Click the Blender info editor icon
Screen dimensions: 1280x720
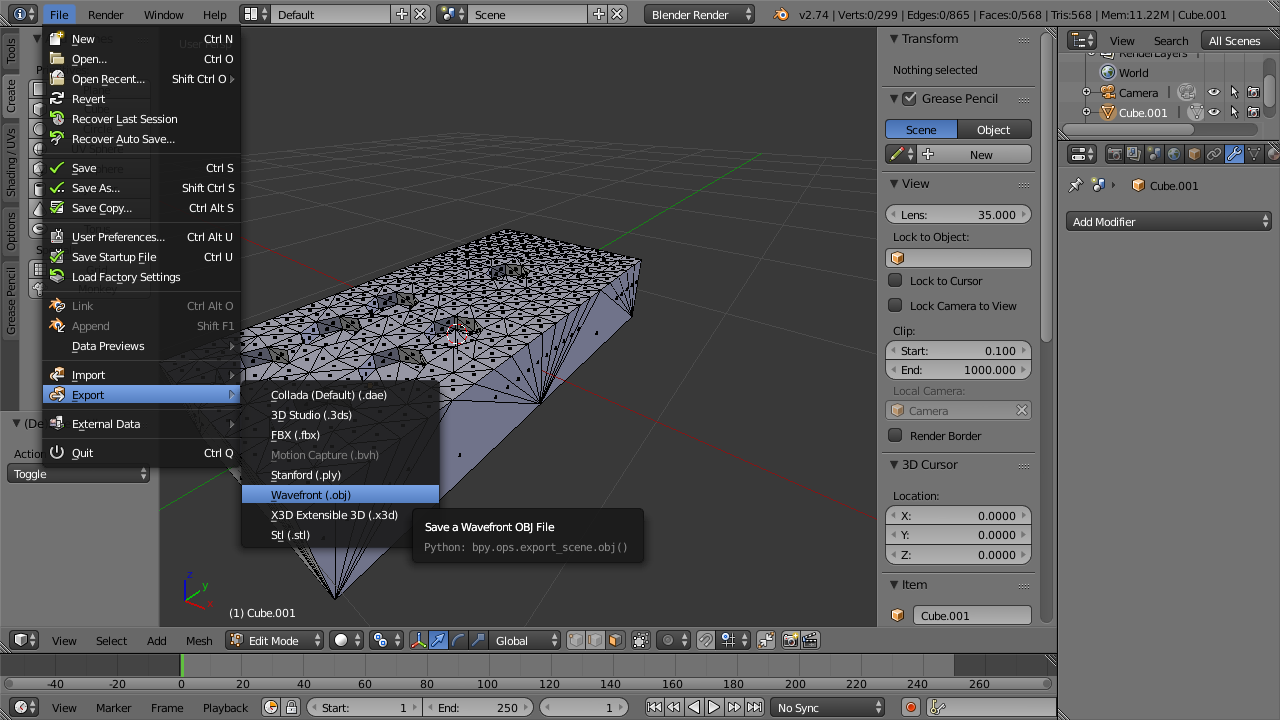18,14
